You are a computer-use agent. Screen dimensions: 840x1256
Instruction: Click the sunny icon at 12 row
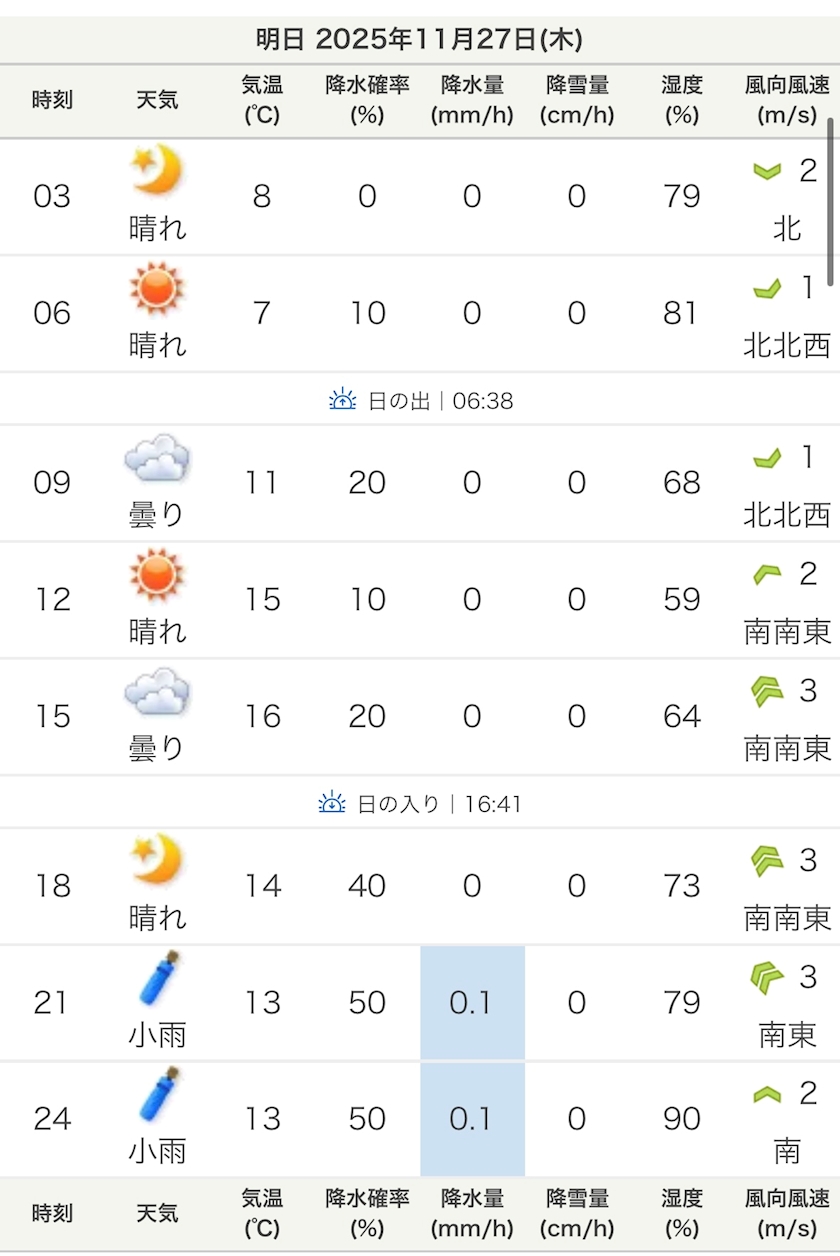157,575
